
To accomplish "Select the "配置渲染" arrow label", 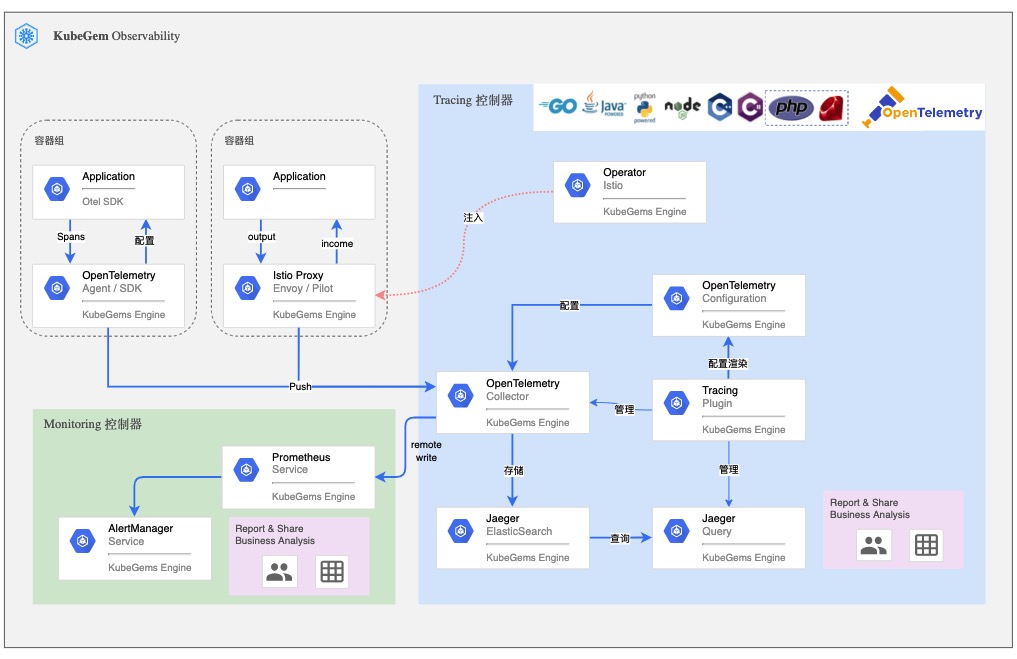I will [728, 364].
